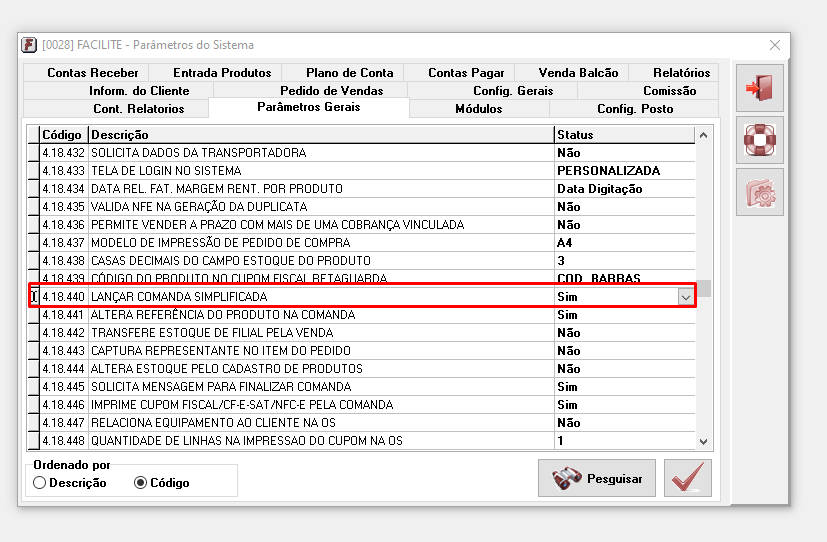The image size is (827, 542).
Task: Click scrollbar down arrow in parameters grid
Action: click(703, 441)
